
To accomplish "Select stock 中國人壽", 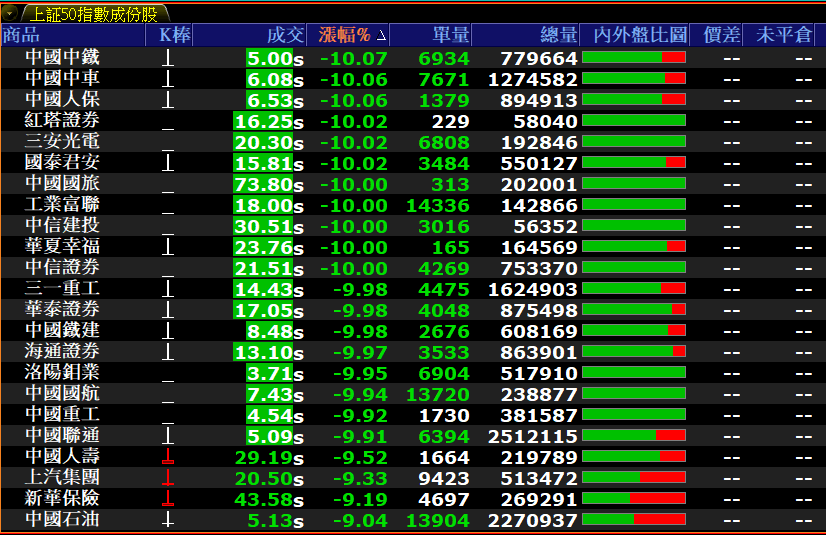I will (x=62, y=457).
